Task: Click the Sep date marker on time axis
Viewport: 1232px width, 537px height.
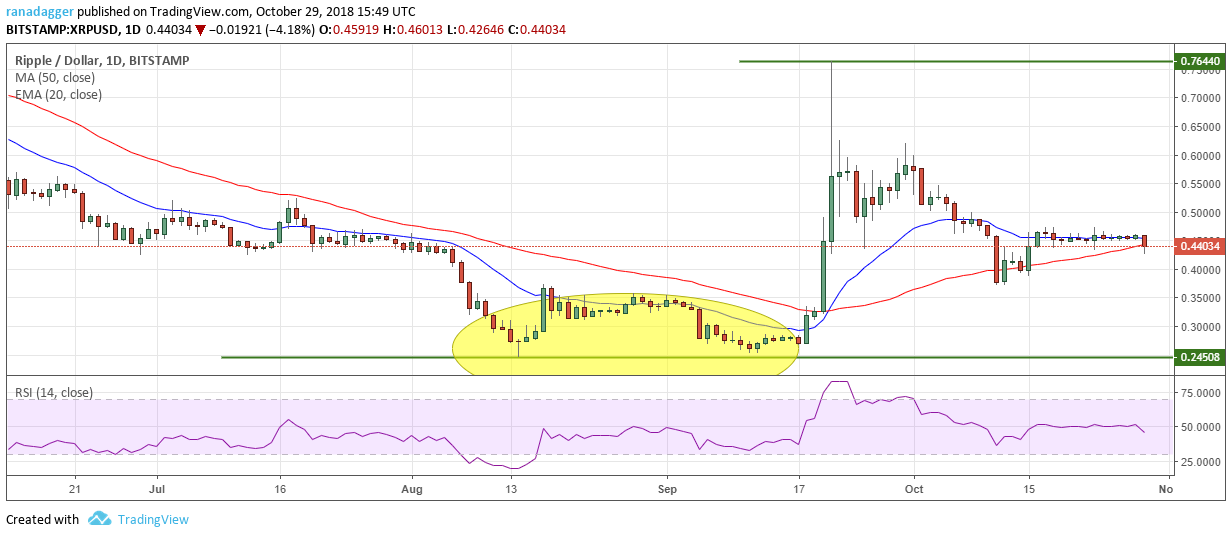Action: click(x=668, y=490)
